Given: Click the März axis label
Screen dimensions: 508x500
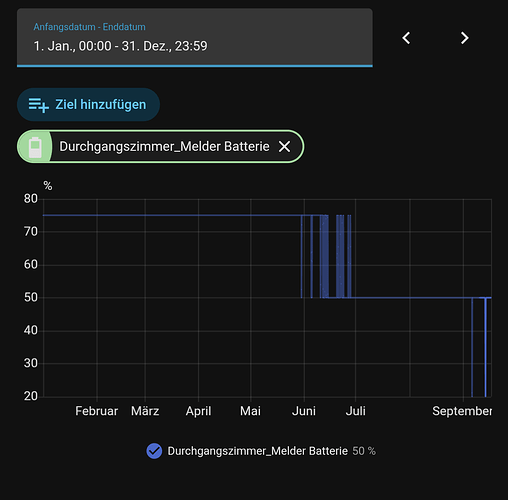Looking at the screenshot, I should [x=145, y=411].
